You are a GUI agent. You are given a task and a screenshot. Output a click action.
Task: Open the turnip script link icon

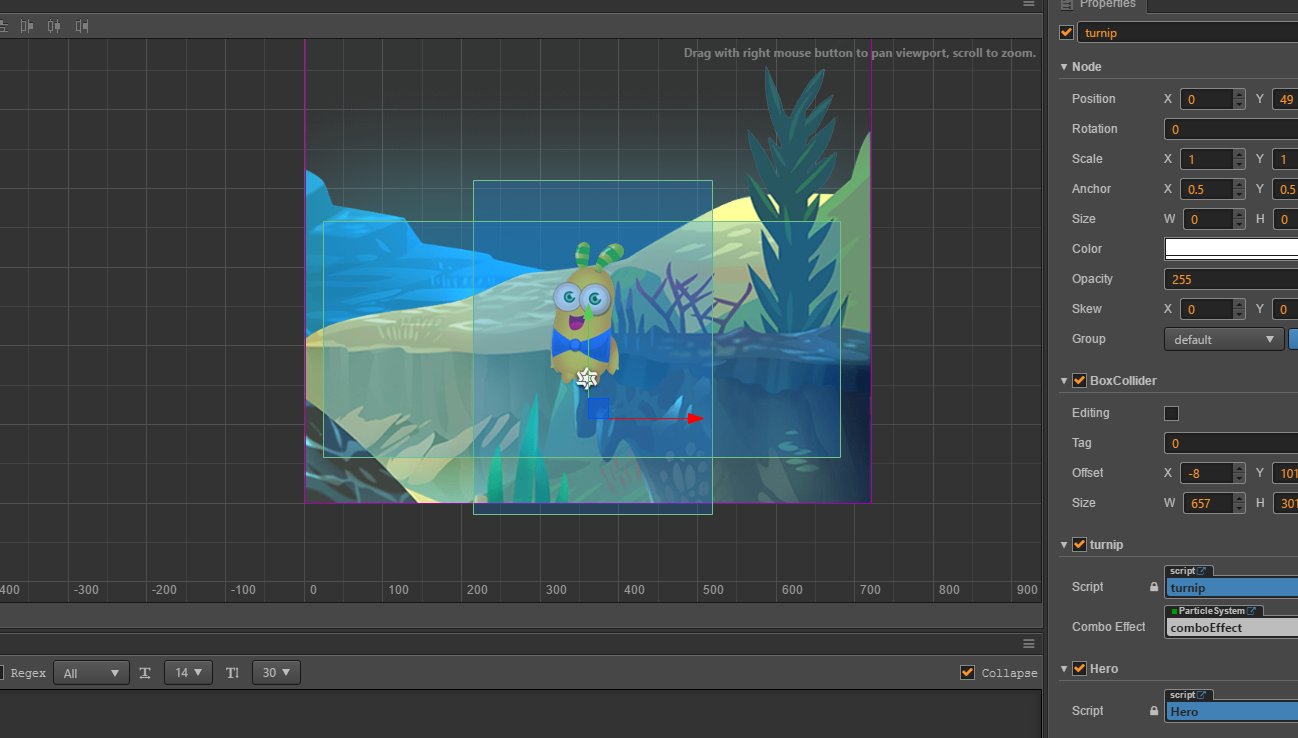1202,571
